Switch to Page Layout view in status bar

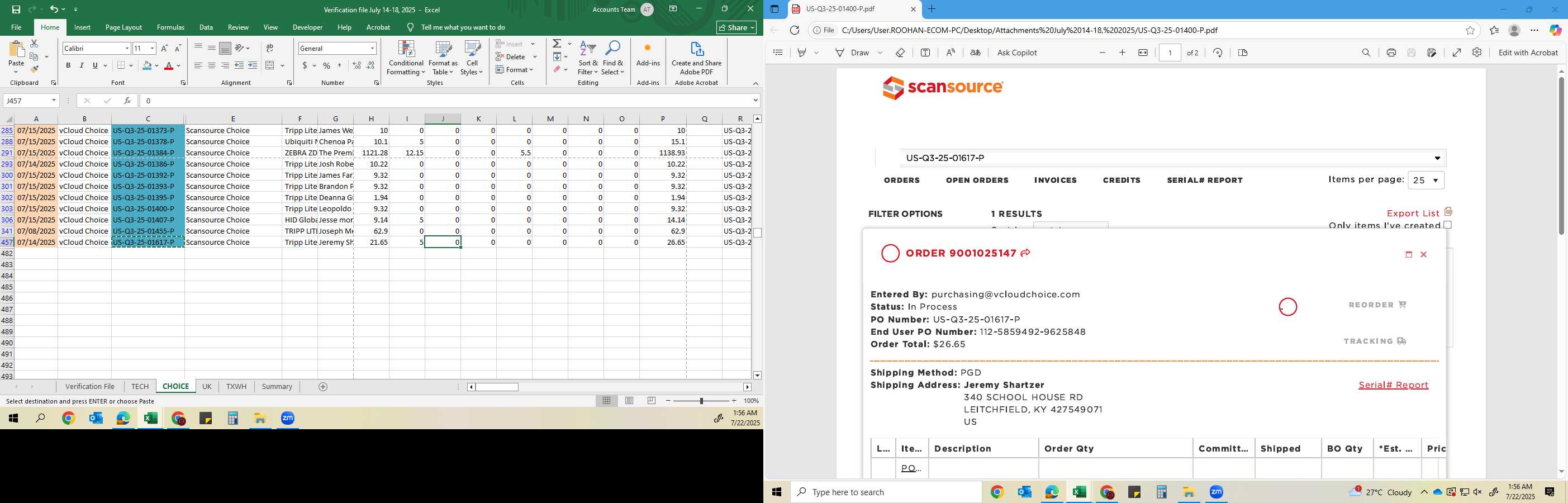click(629, 401)
